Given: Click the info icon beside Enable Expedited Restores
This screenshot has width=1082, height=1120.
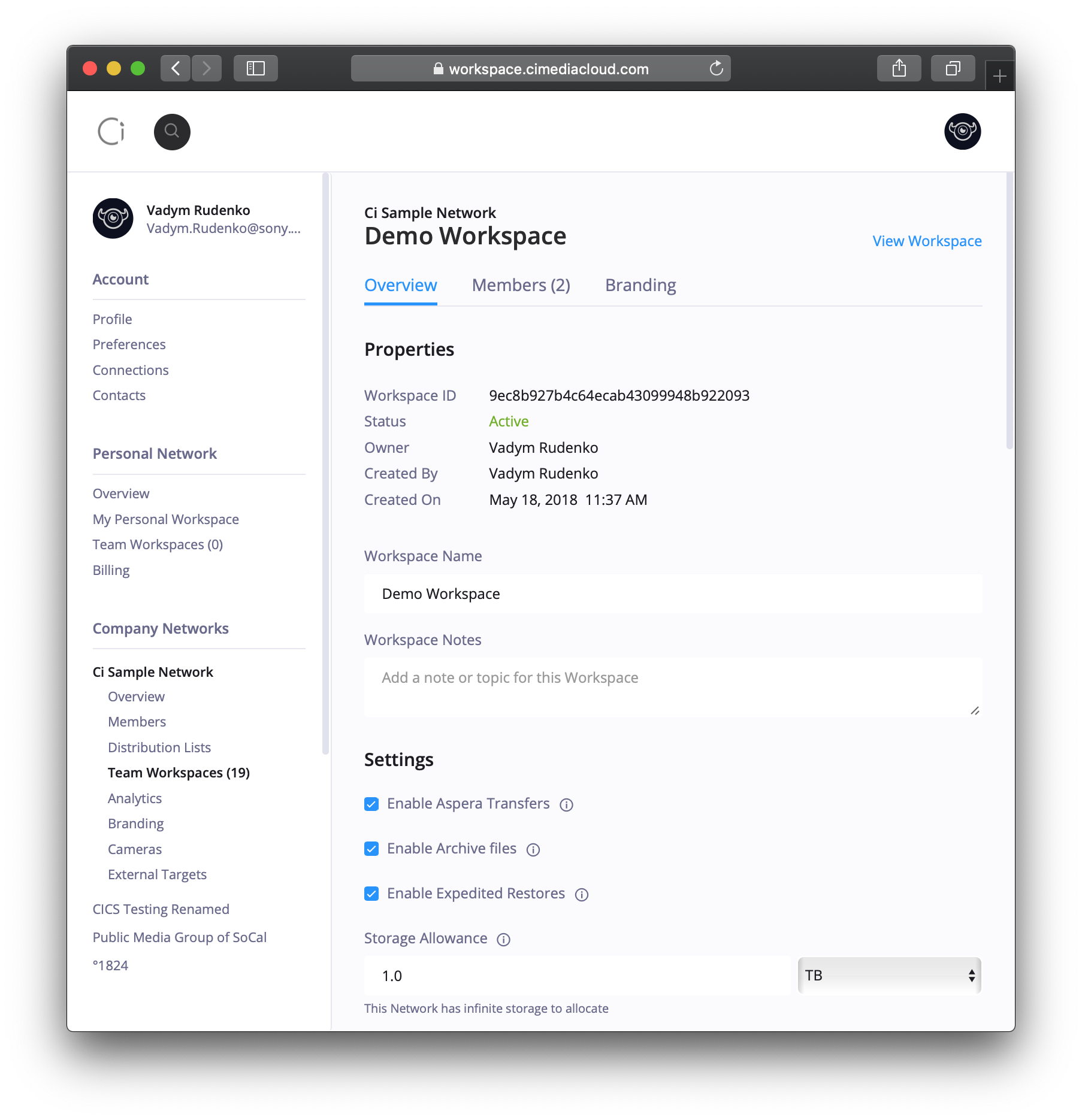Looking at the screenshot, I should [x=582, y=894].
